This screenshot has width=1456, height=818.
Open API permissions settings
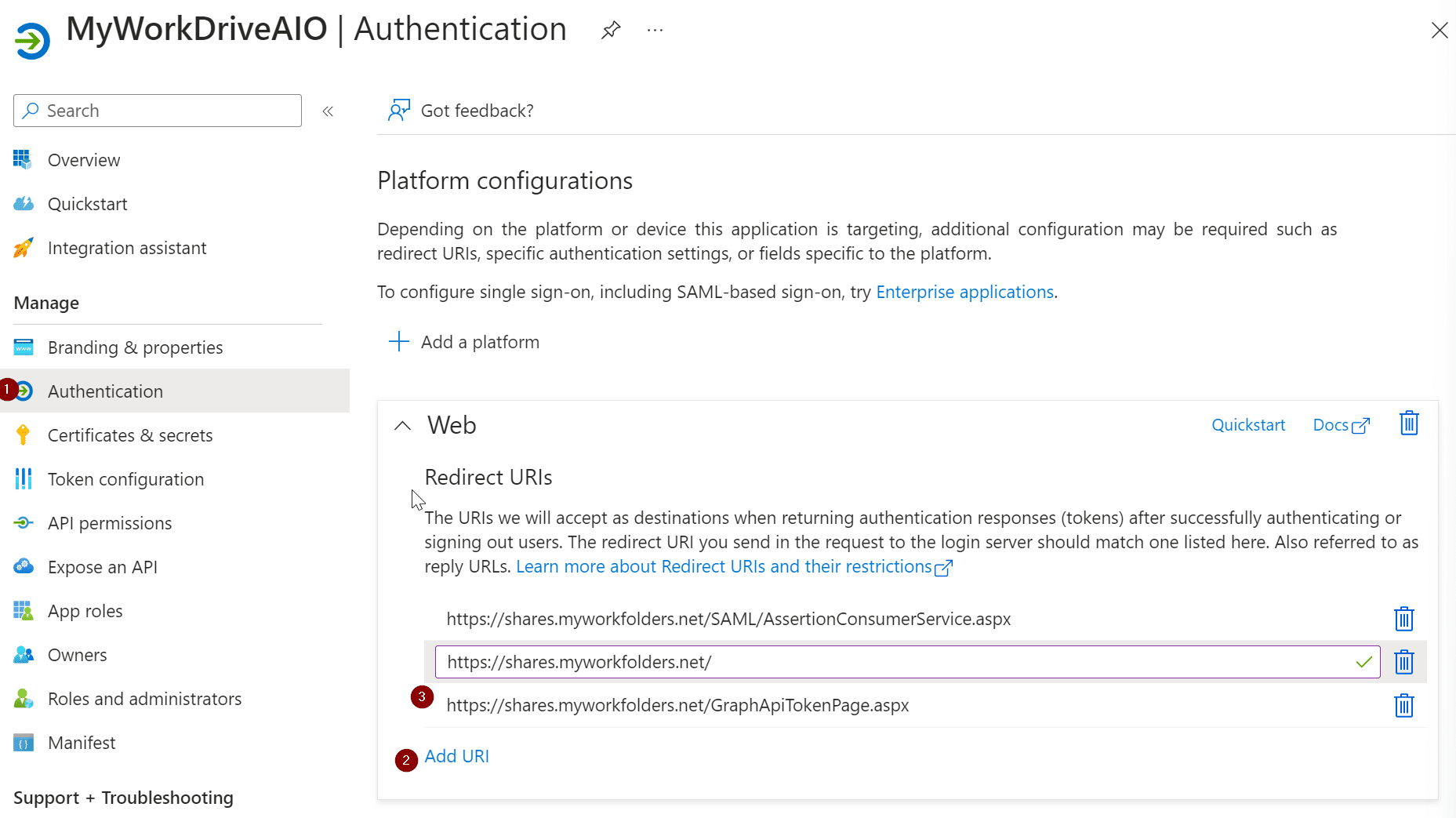(x=110, y=522)
